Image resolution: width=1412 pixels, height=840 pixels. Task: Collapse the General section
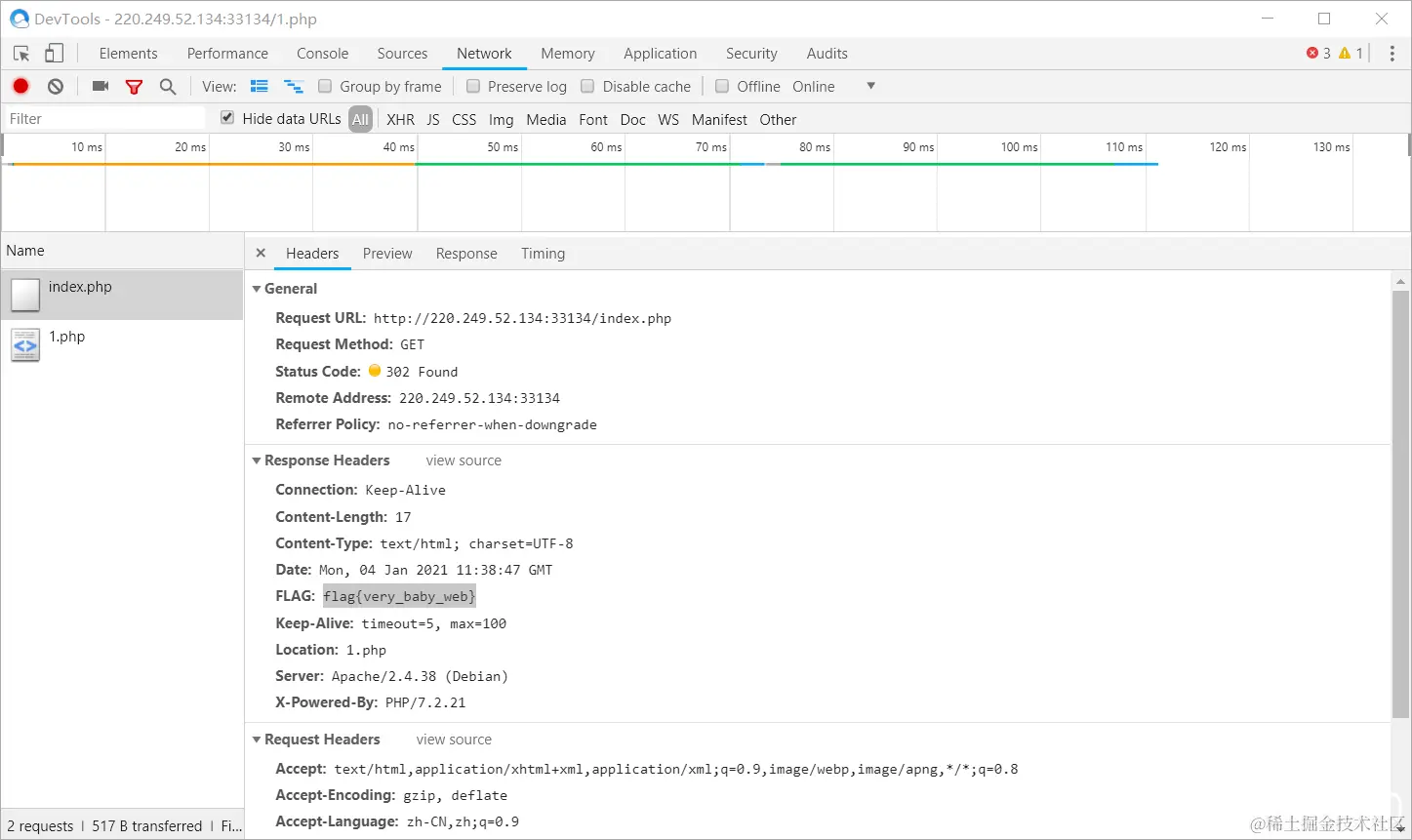257,289
